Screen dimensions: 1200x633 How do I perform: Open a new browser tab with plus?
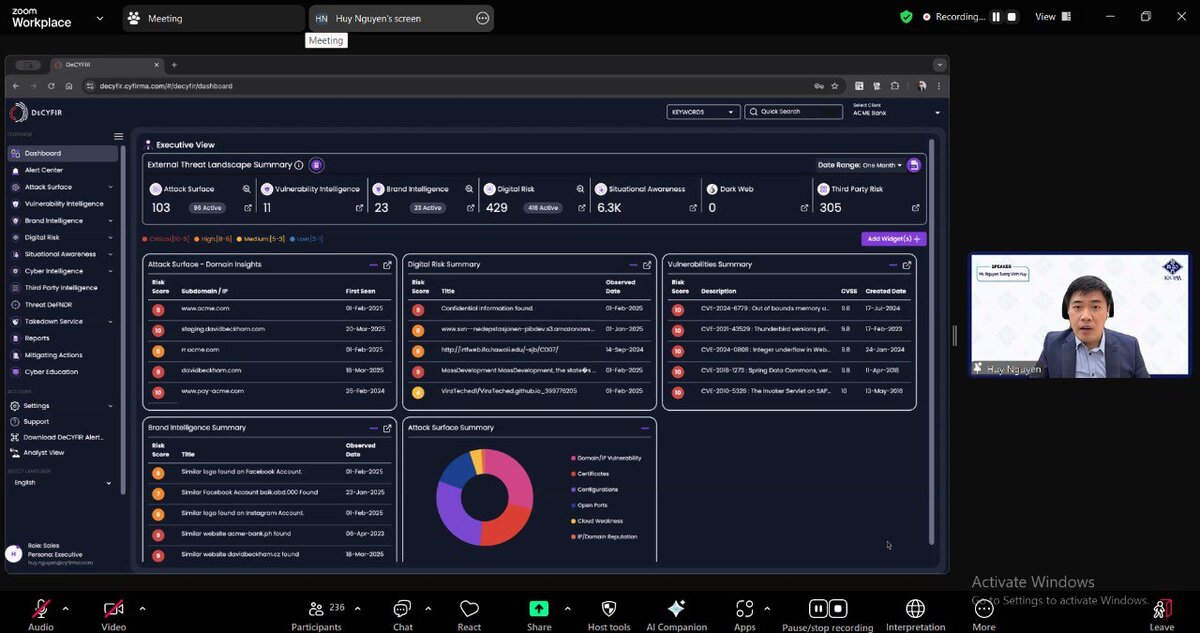pos(174,65)
